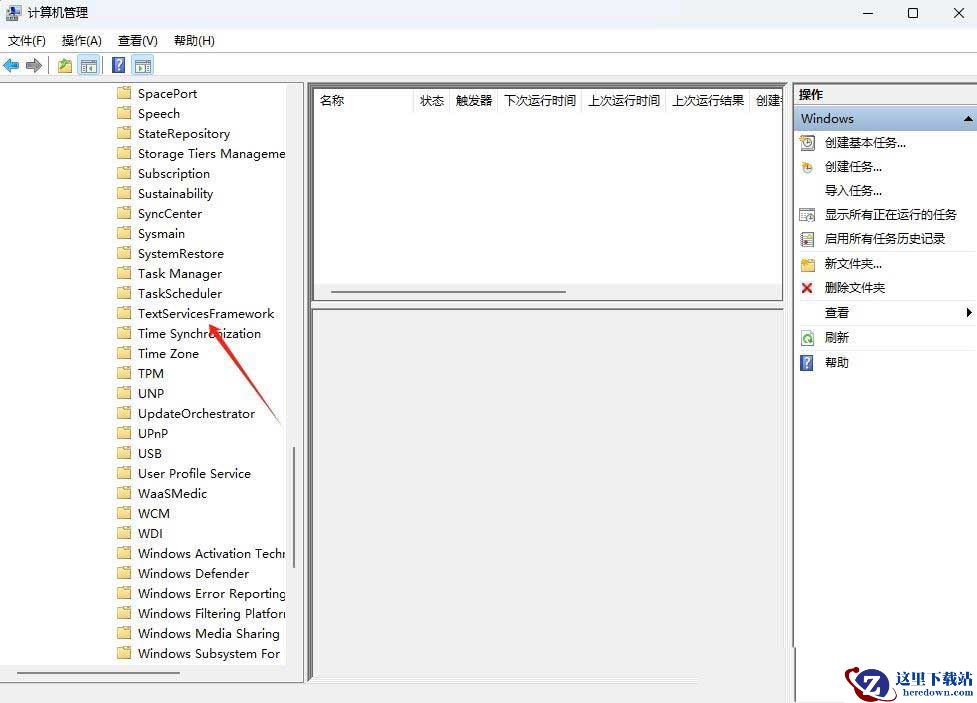Click the tree pane vertical scrollbar thumb
The image size is (977, 703).
coord(293,507)
